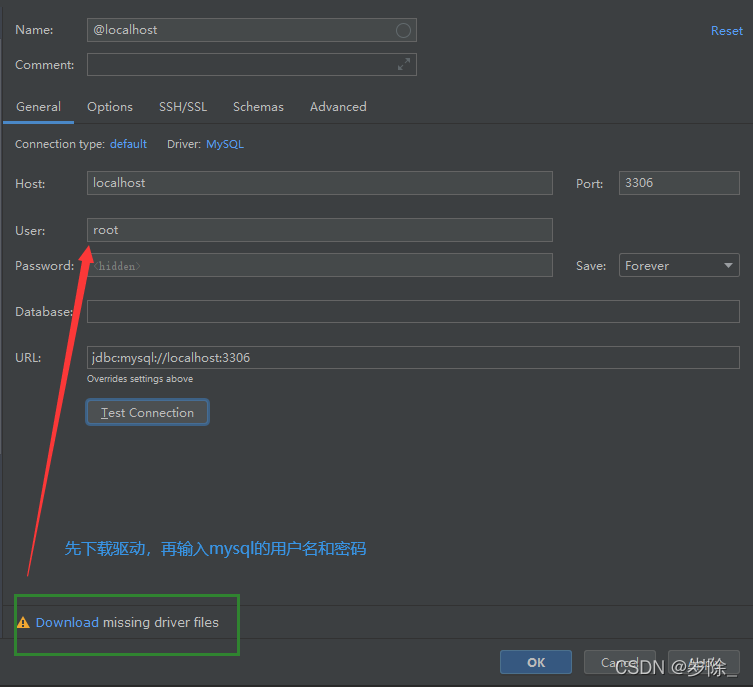The width and height of the screenshot is (753, 687).
Task: Focus the Comment input field
Action: point(252,64)
